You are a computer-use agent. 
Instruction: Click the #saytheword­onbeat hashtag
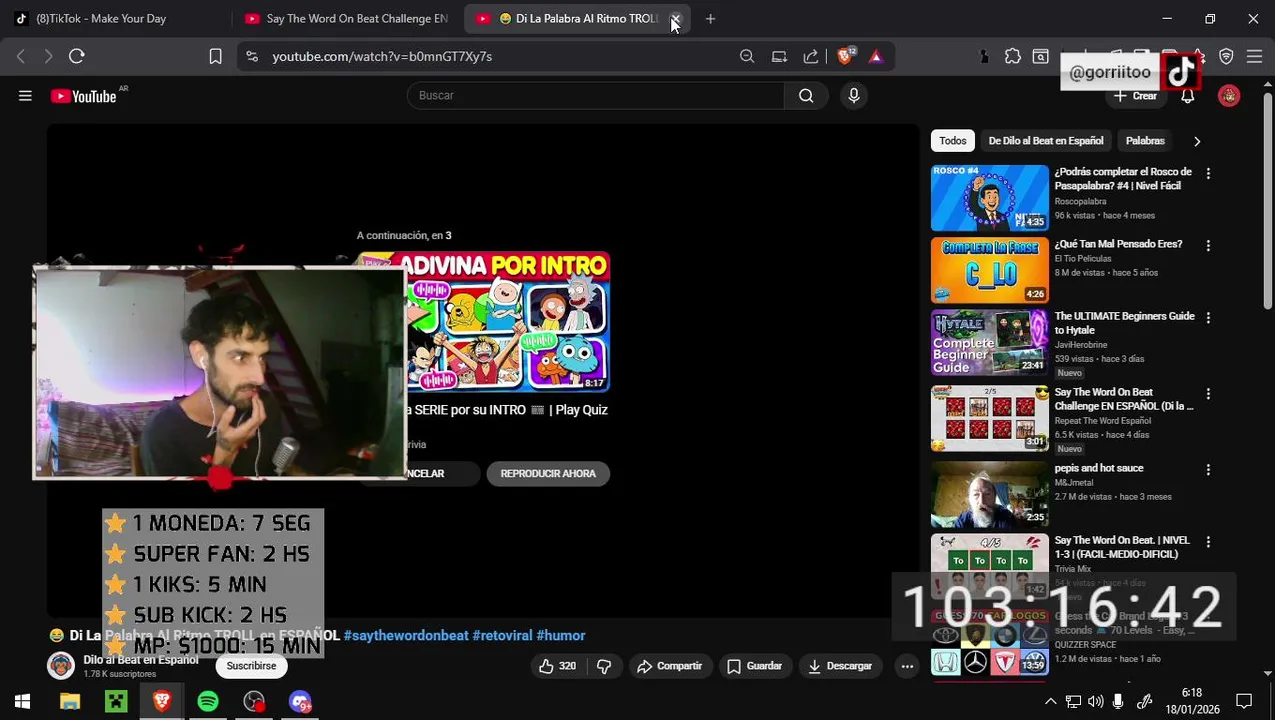point(406,636)
